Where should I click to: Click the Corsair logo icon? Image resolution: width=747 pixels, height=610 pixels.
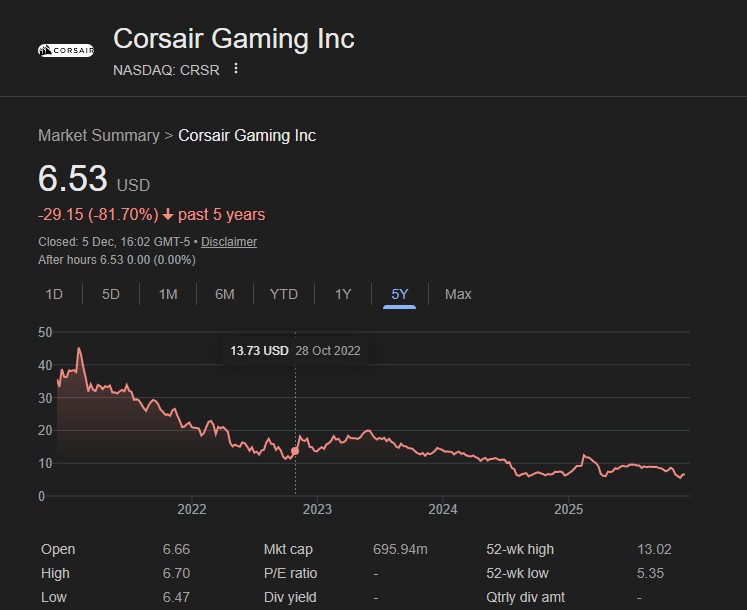click(65, 49)
